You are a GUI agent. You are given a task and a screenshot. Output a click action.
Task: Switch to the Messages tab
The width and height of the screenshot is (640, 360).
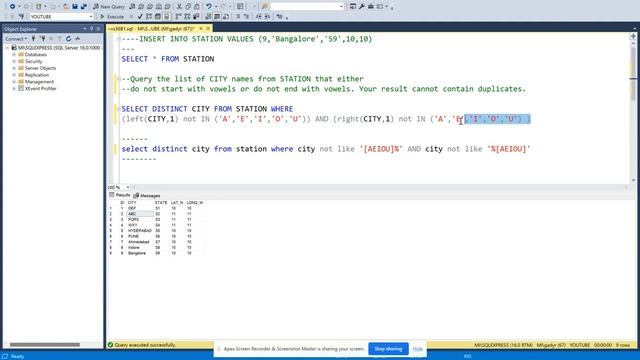click(x=147, y=196)
